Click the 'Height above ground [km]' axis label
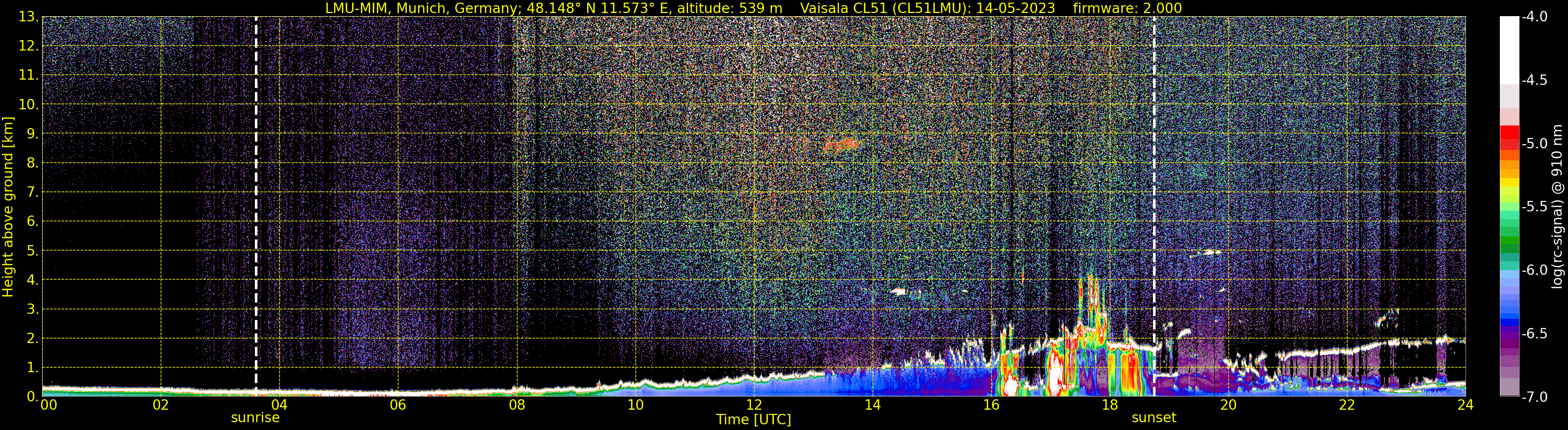The width and height of the screenshot is (1568, 430). pyautogui.click(x=8, y=207)
